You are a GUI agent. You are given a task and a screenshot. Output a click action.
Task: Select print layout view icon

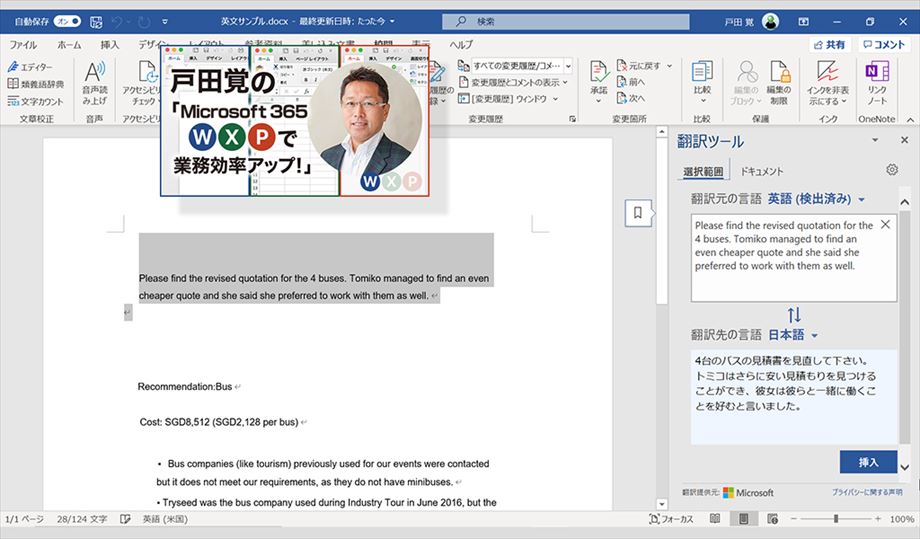pyautogui.click(x=743, y=519)
